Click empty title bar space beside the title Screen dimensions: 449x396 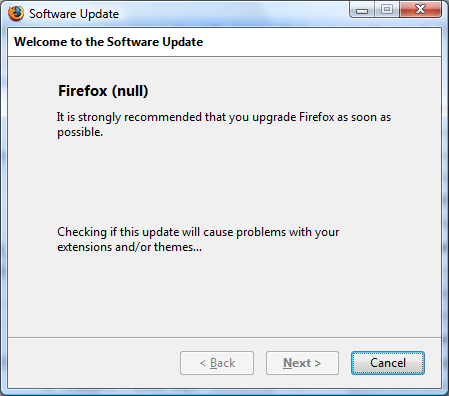click(x=233, y=14)
